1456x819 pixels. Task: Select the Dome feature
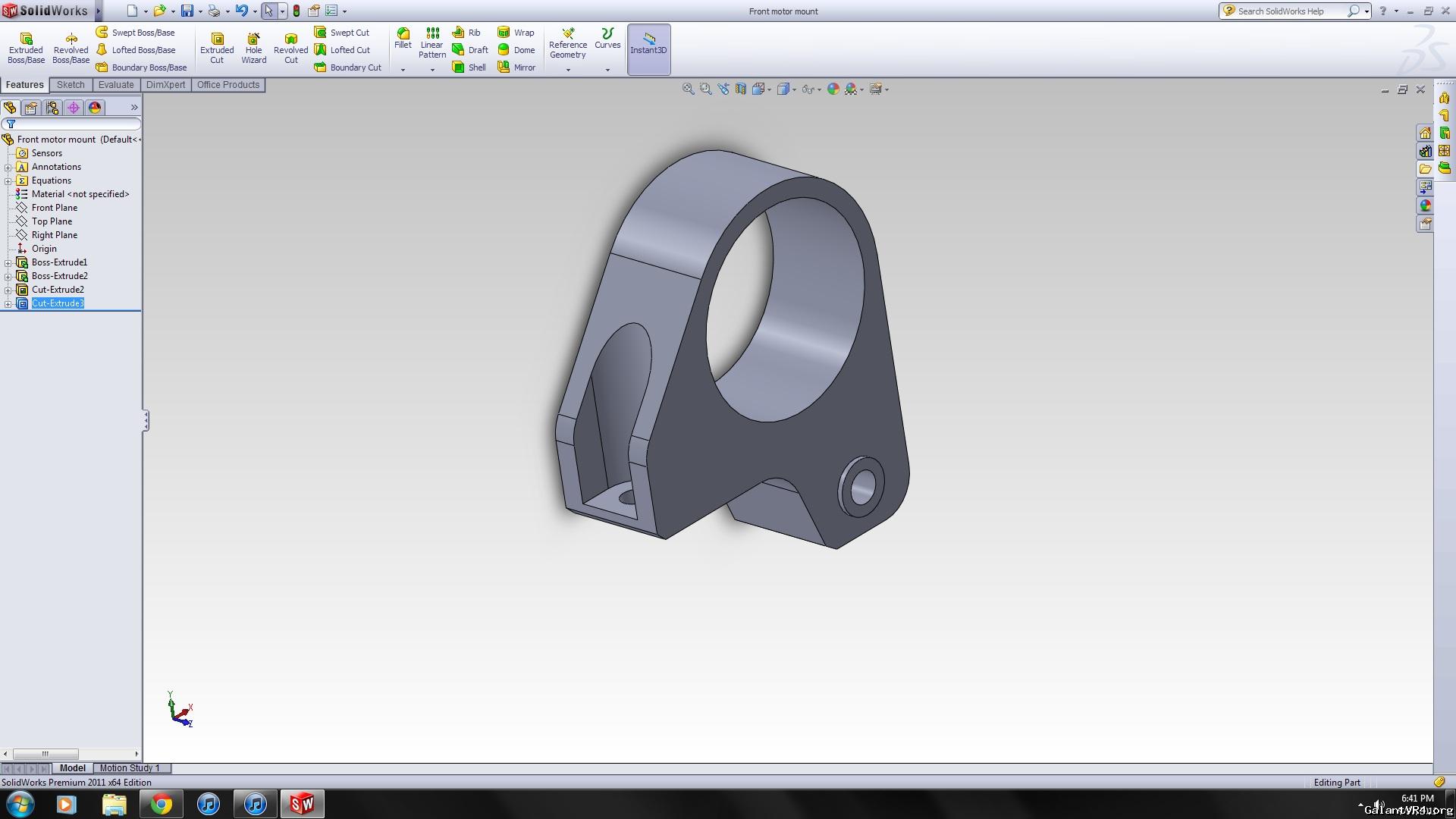click(x=516, y=50)
